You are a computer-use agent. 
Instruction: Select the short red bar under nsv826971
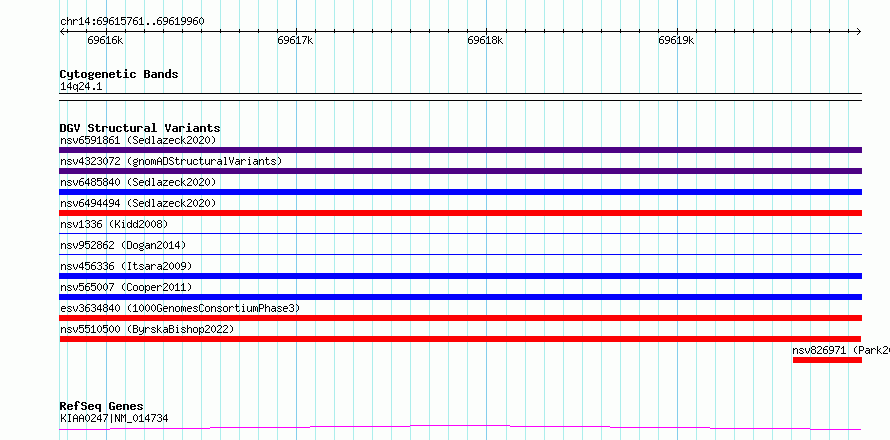(827, 360)
